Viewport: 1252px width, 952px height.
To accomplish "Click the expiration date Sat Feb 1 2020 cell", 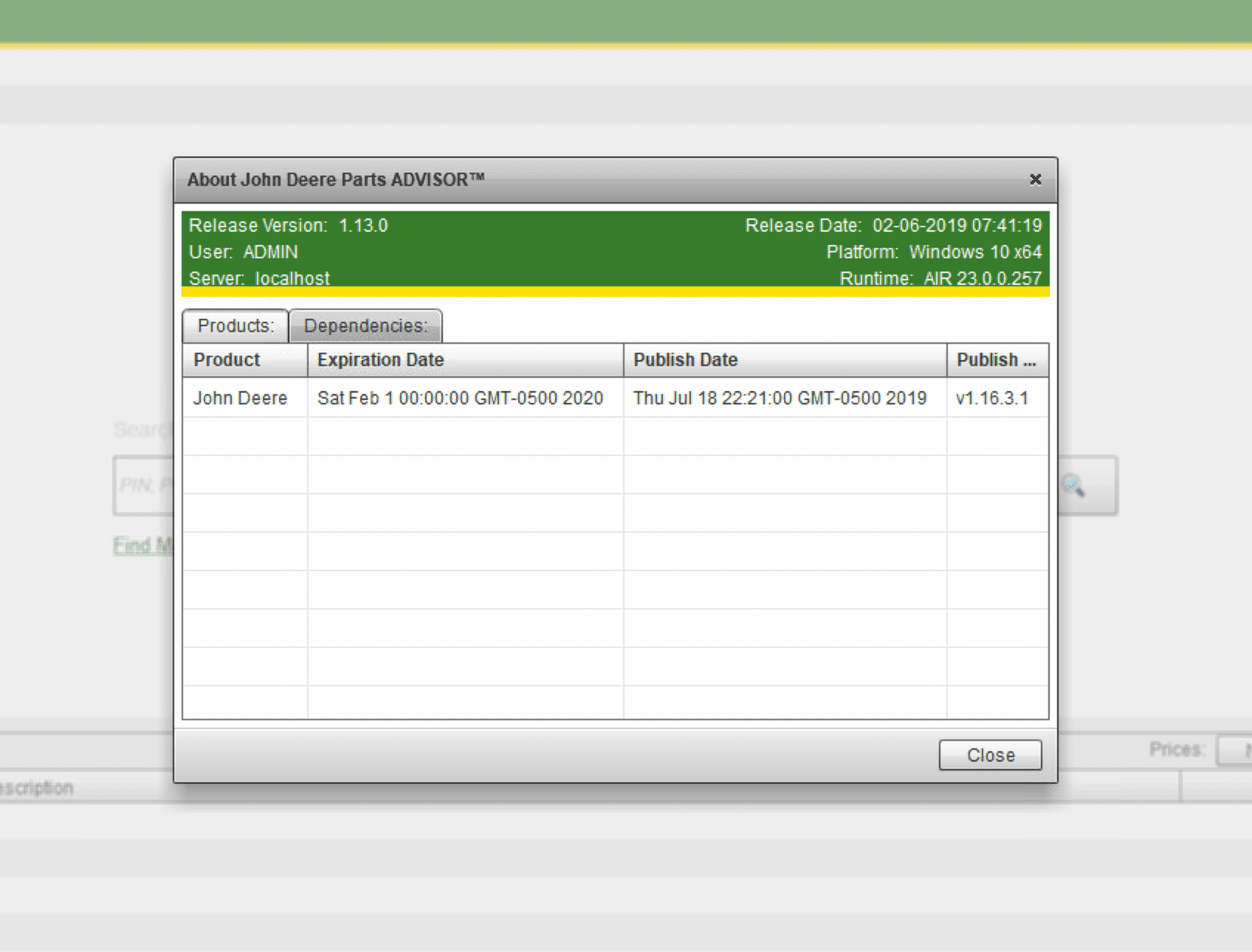I will pyautogui.click(x=466, y=398).
